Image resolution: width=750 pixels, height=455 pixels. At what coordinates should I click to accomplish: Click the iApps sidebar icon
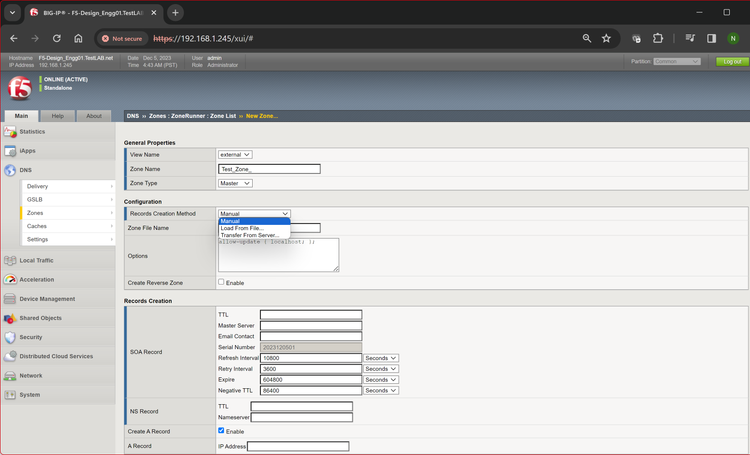tap(10, 151)
